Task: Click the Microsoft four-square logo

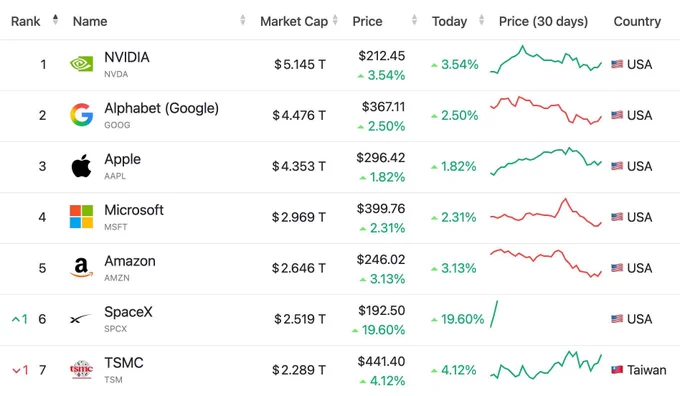Action: [x=82, y=217]
